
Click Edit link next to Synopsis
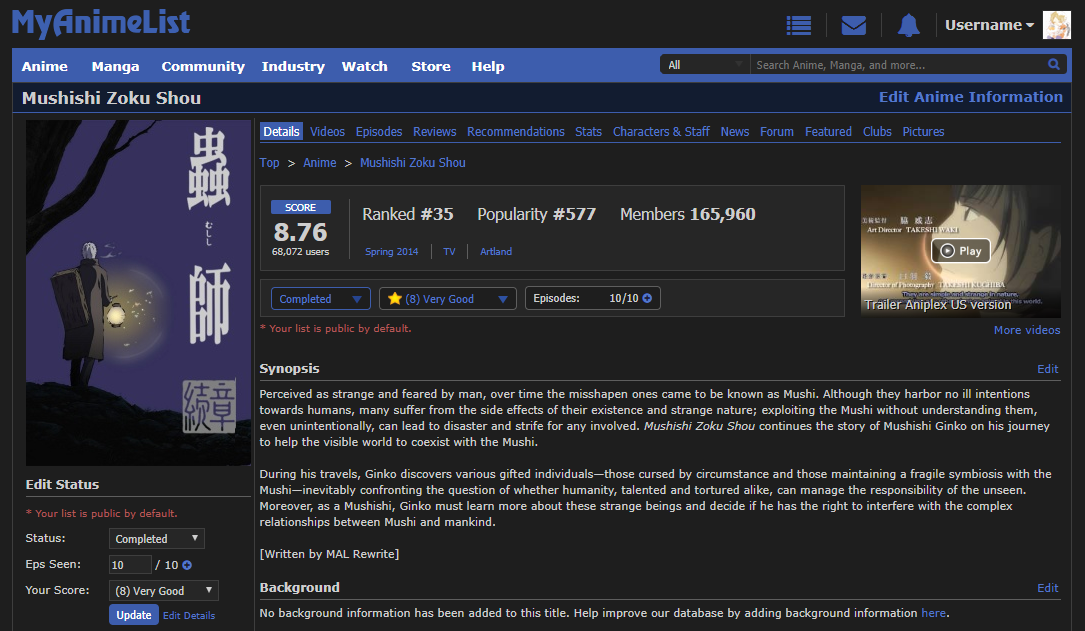coord(1048,369)
